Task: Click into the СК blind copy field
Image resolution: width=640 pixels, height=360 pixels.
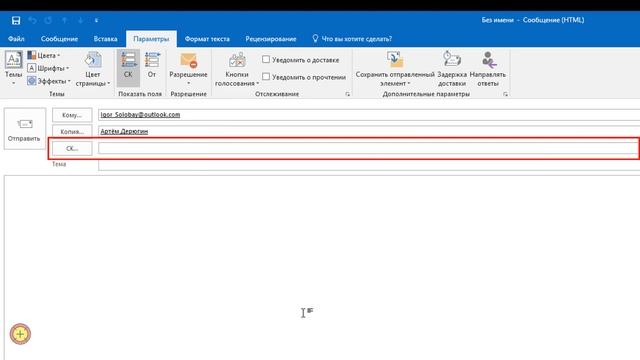Action: (x=368, y=149)
